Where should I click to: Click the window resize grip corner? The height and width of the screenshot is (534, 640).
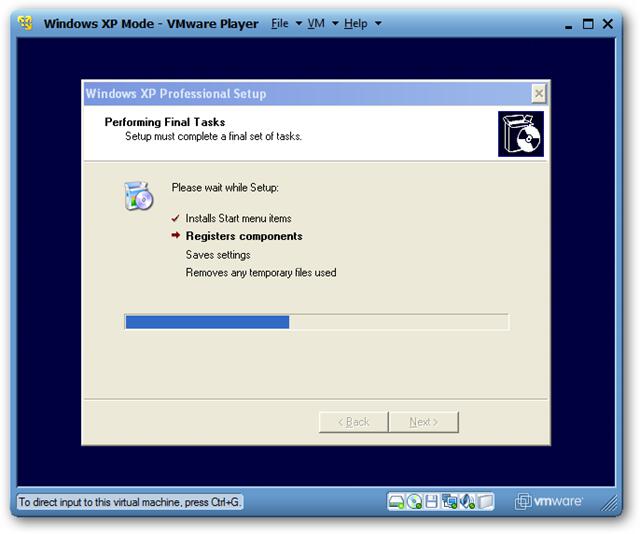pos(609,503)
